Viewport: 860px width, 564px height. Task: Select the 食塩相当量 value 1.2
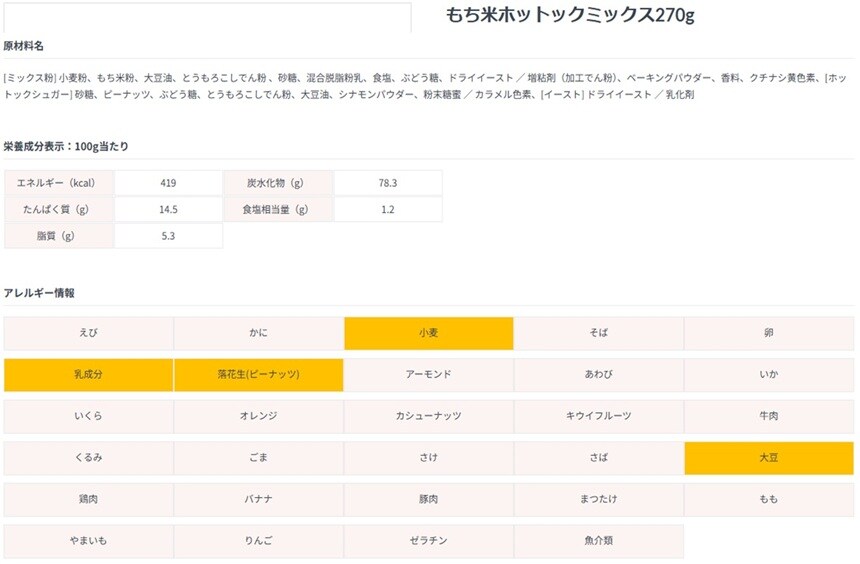coord(388,209)
